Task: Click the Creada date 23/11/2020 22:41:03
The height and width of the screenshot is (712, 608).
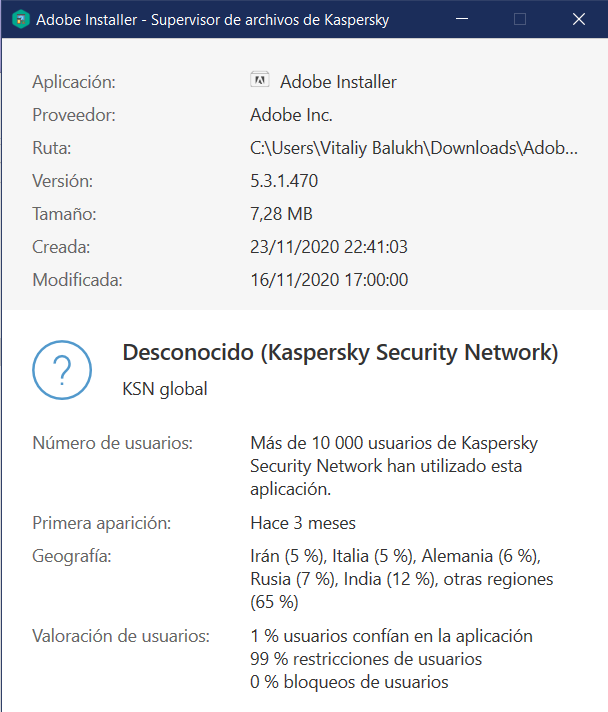Action: point(328,247)
